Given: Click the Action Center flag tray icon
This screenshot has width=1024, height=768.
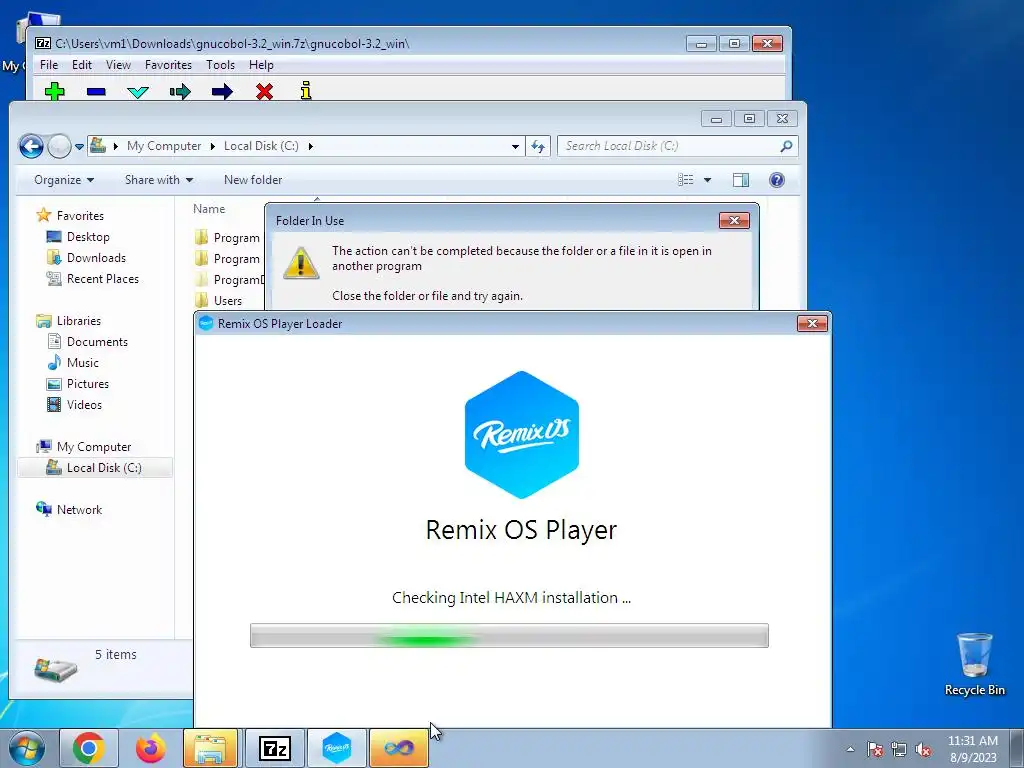Looking at the screenshot, I should click(x=874, y=749).
